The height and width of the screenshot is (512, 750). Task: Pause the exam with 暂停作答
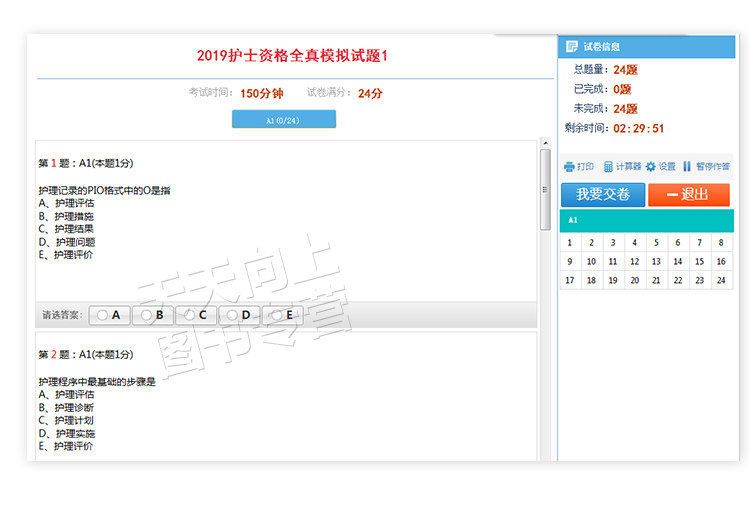point(706,167)
